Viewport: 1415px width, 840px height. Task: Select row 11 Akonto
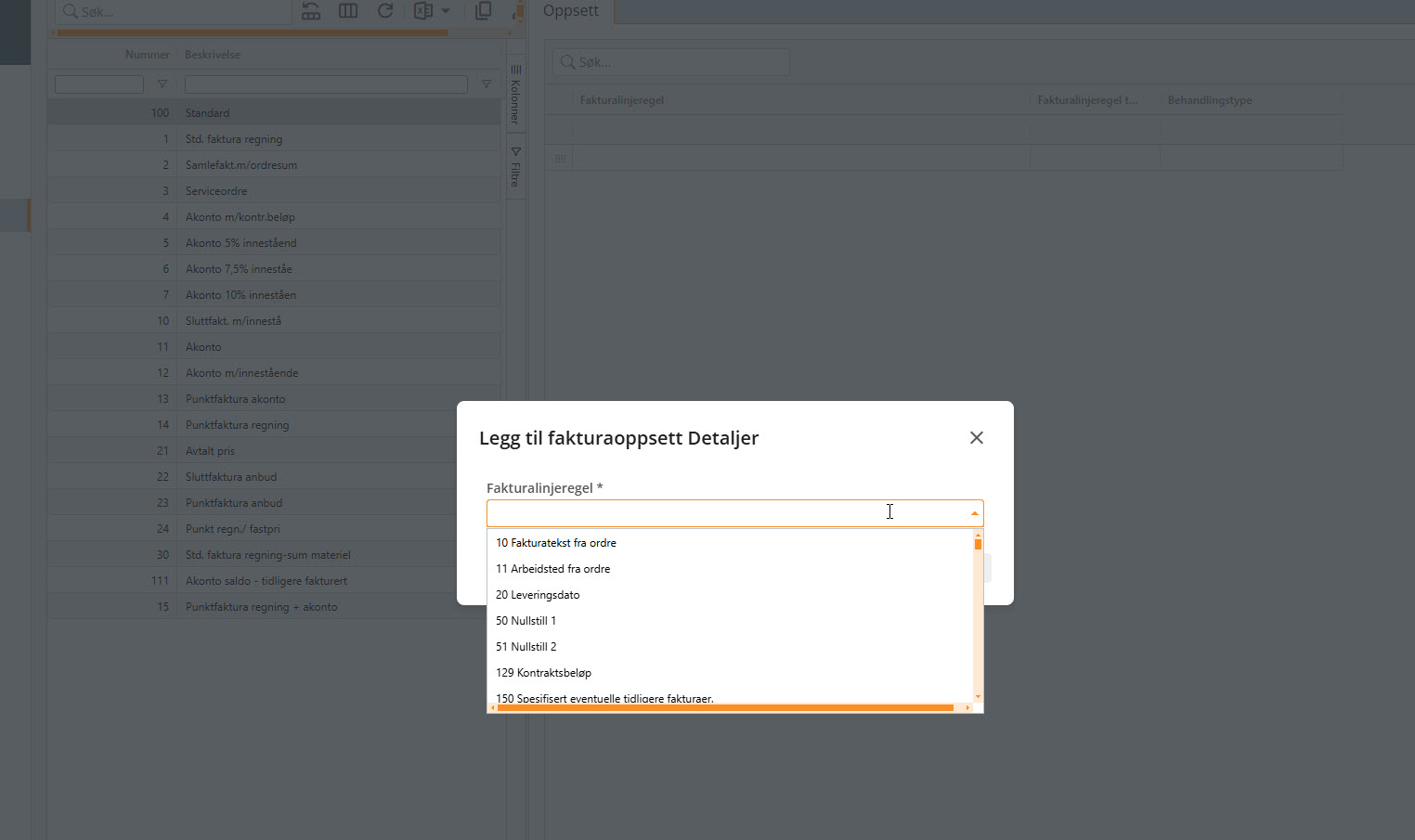pos(274,346)
